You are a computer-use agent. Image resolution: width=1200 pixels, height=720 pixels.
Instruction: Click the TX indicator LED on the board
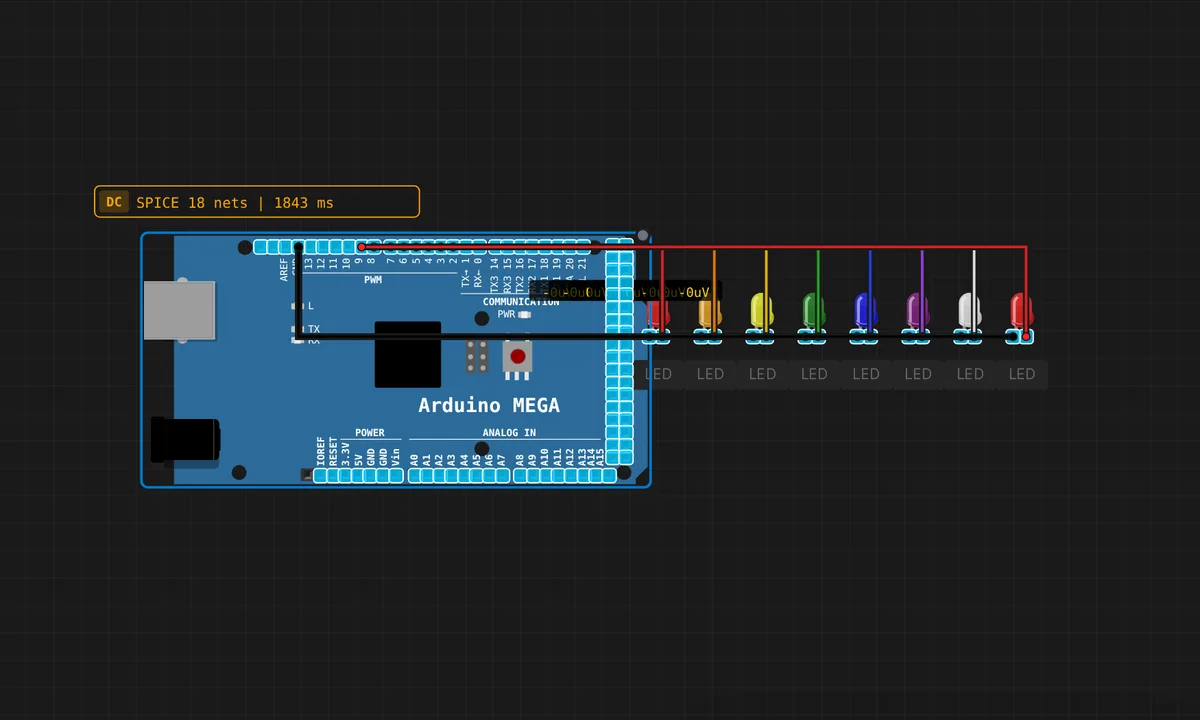(x=297, y=329)
